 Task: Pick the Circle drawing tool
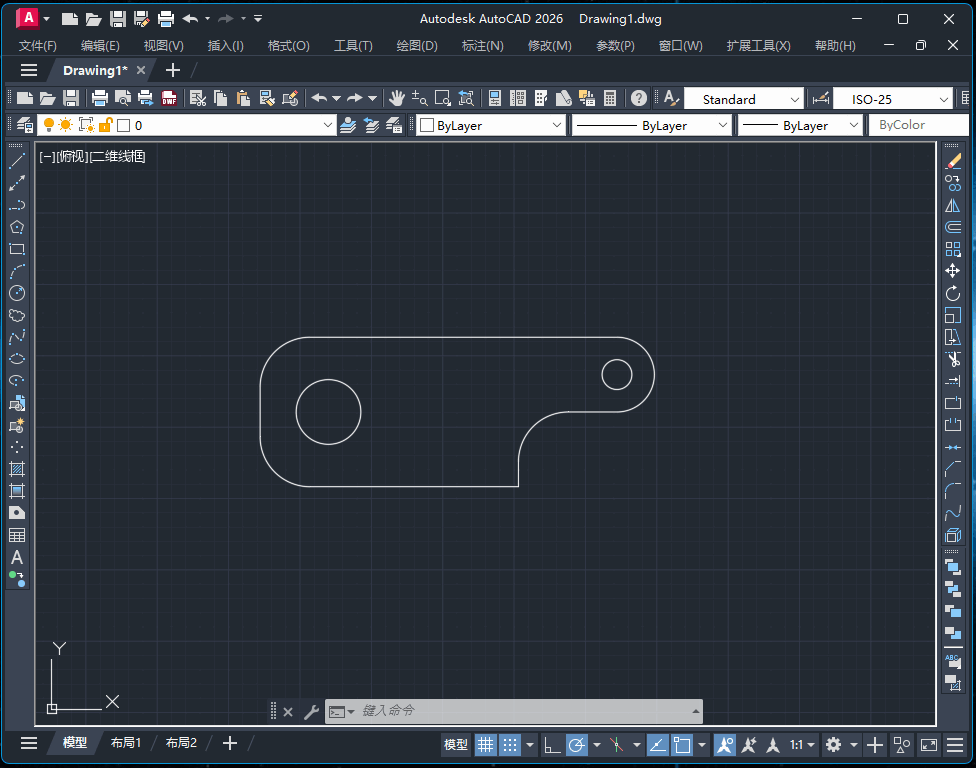pyautogui.click(x=17, y=293)
